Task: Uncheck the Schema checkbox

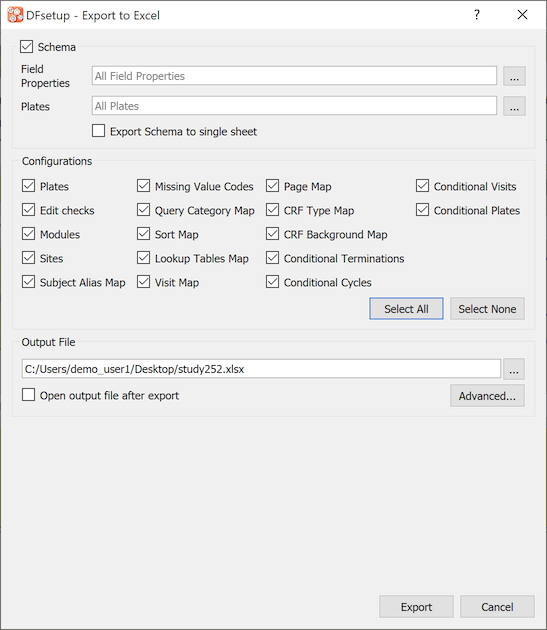Action: coord(27,47)
